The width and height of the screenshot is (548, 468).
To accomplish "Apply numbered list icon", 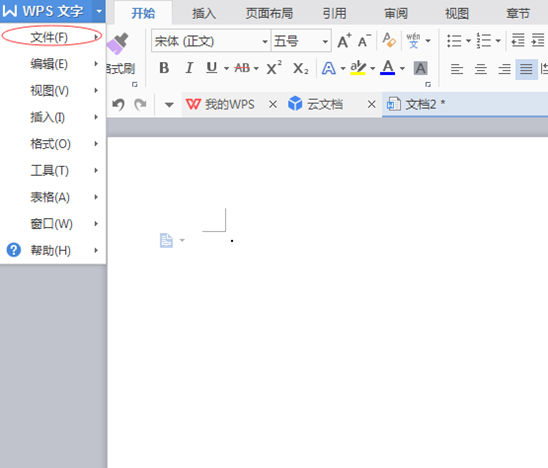I will pyautogui.click(x=484, y=41).
